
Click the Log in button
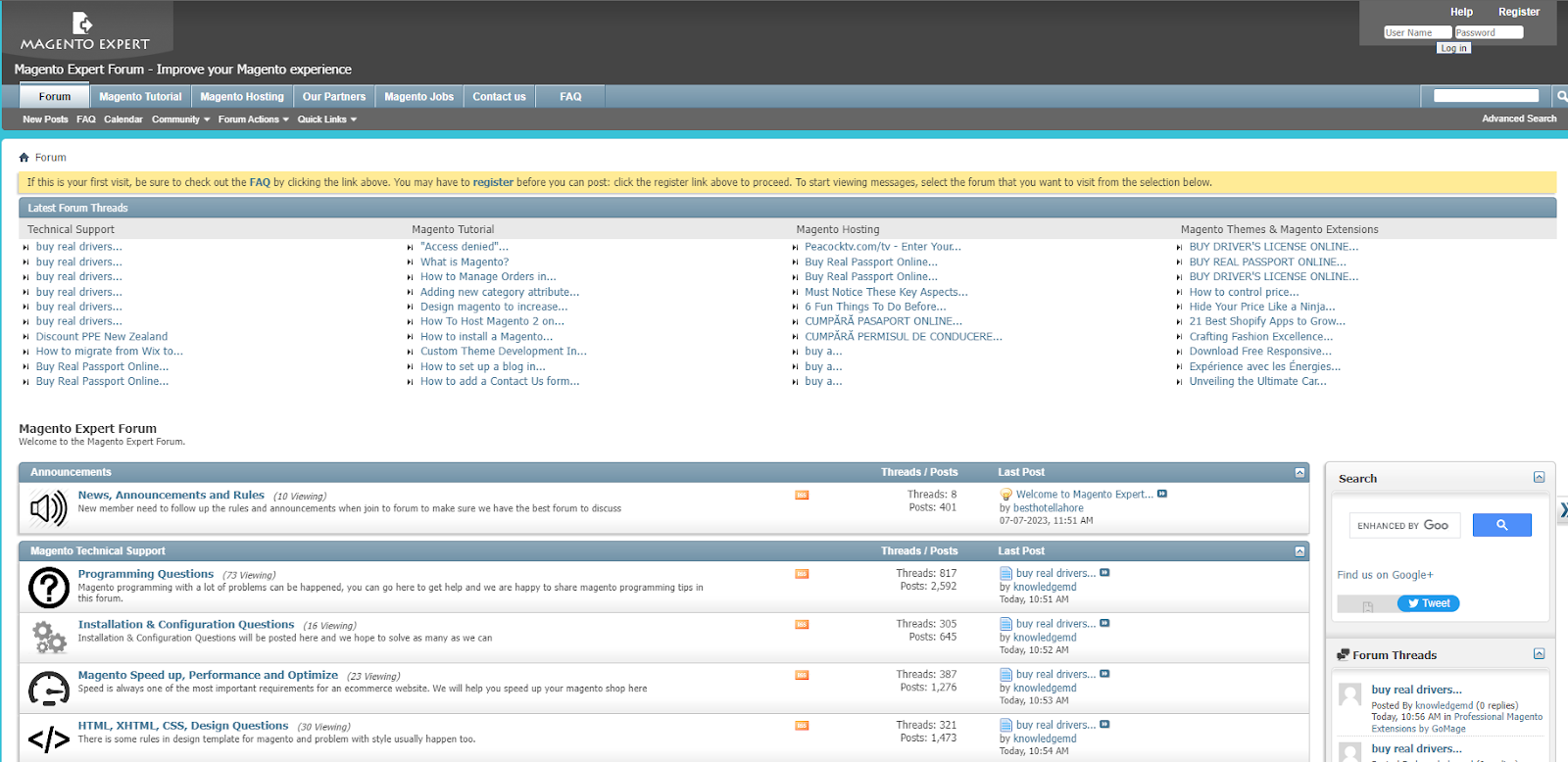1453,48
